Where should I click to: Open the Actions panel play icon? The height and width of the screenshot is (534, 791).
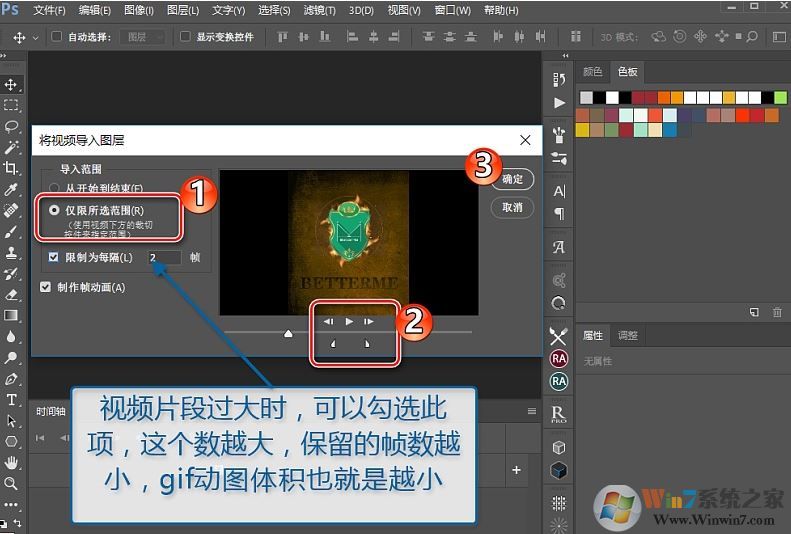point(558,103)
